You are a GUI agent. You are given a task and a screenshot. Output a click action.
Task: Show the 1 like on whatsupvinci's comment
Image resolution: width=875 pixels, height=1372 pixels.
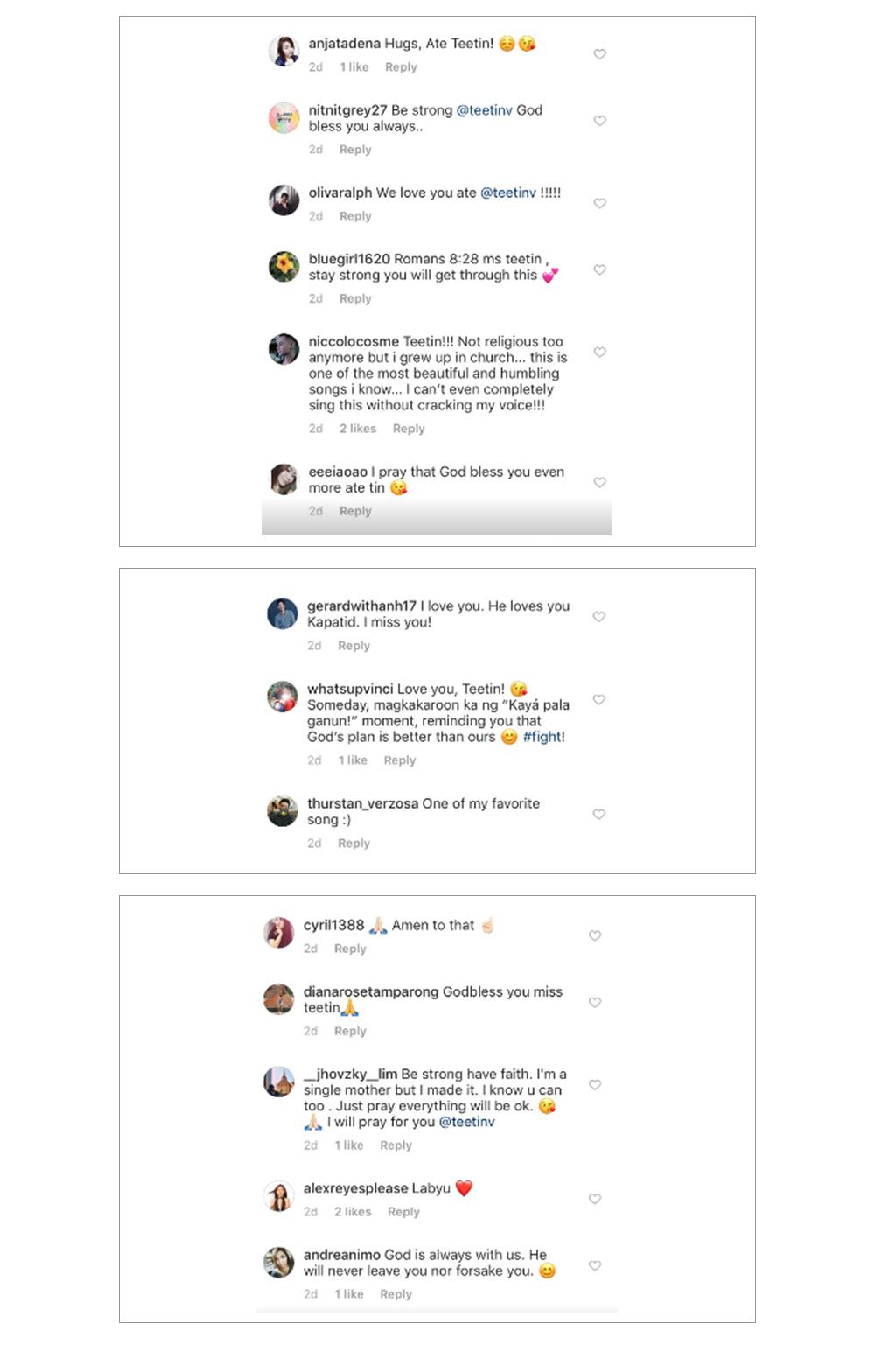point(353,760)
